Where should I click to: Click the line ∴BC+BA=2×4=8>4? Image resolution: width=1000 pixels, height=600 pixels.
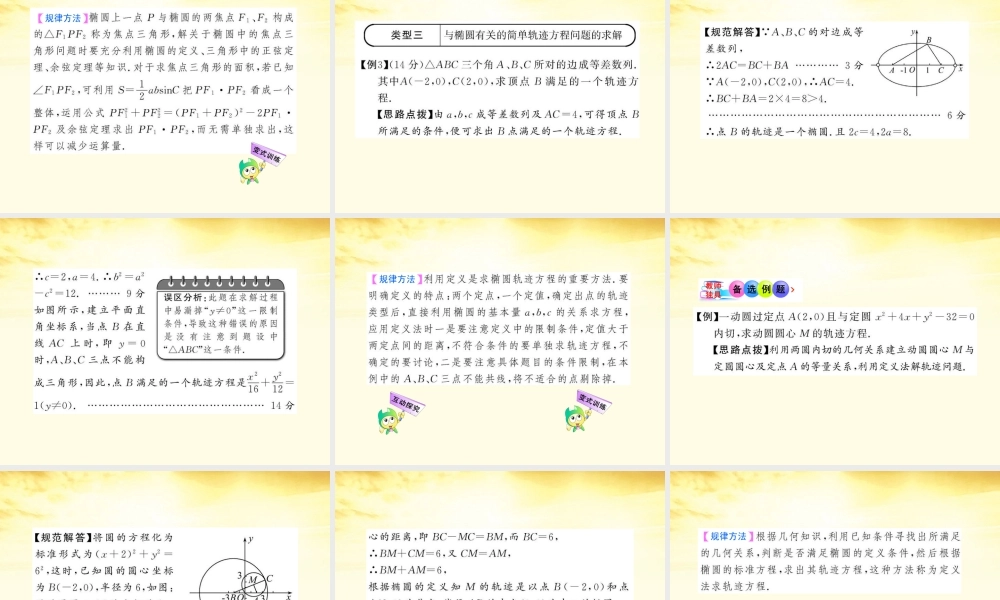tap(766, 98)
